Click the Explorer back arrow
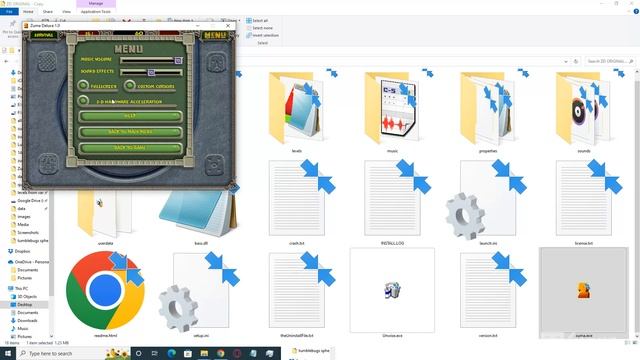 (x=6, y=61)
